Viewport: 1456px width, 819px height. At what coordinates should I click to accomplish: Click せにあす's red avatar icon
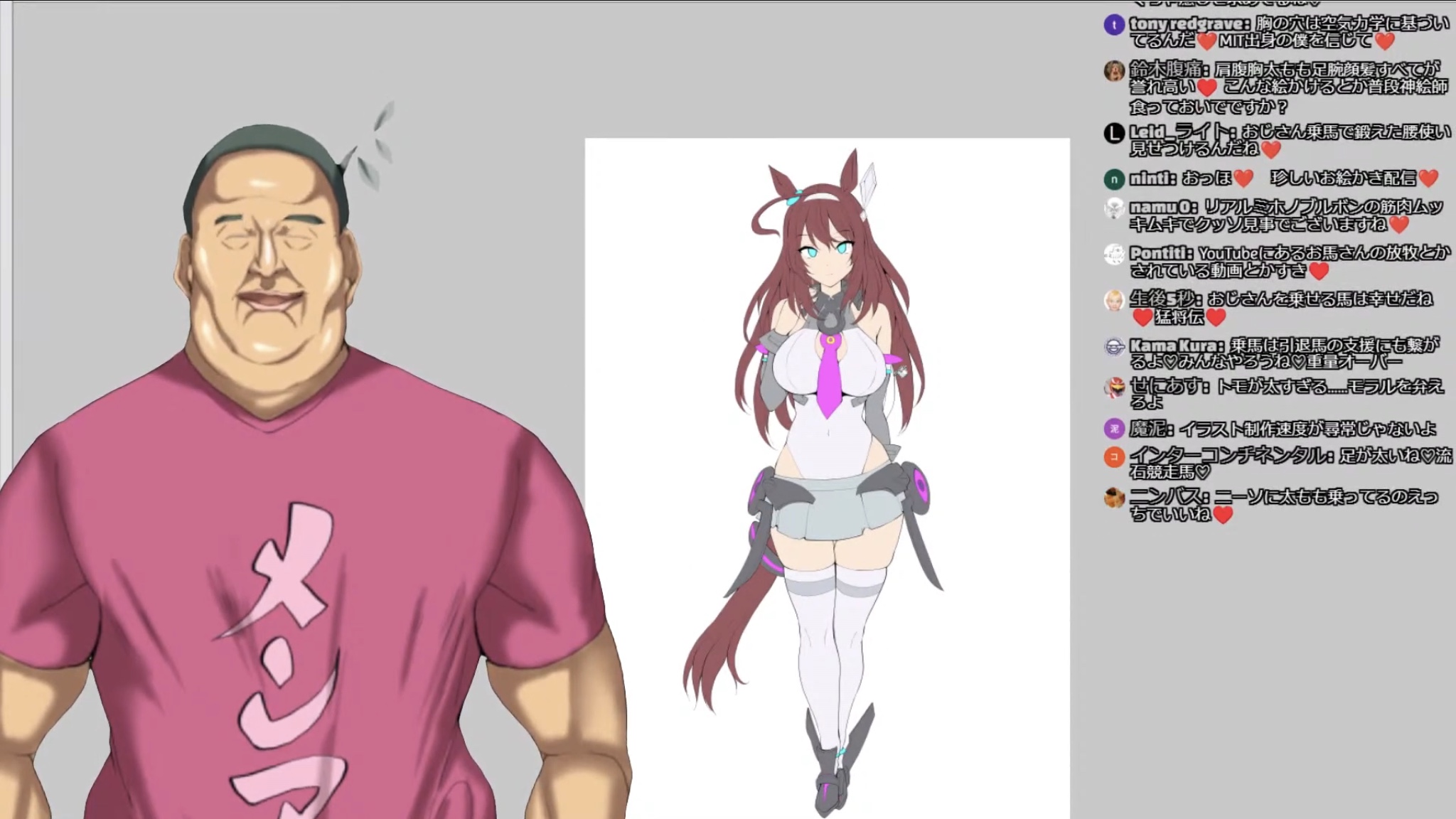(1114, 388)
